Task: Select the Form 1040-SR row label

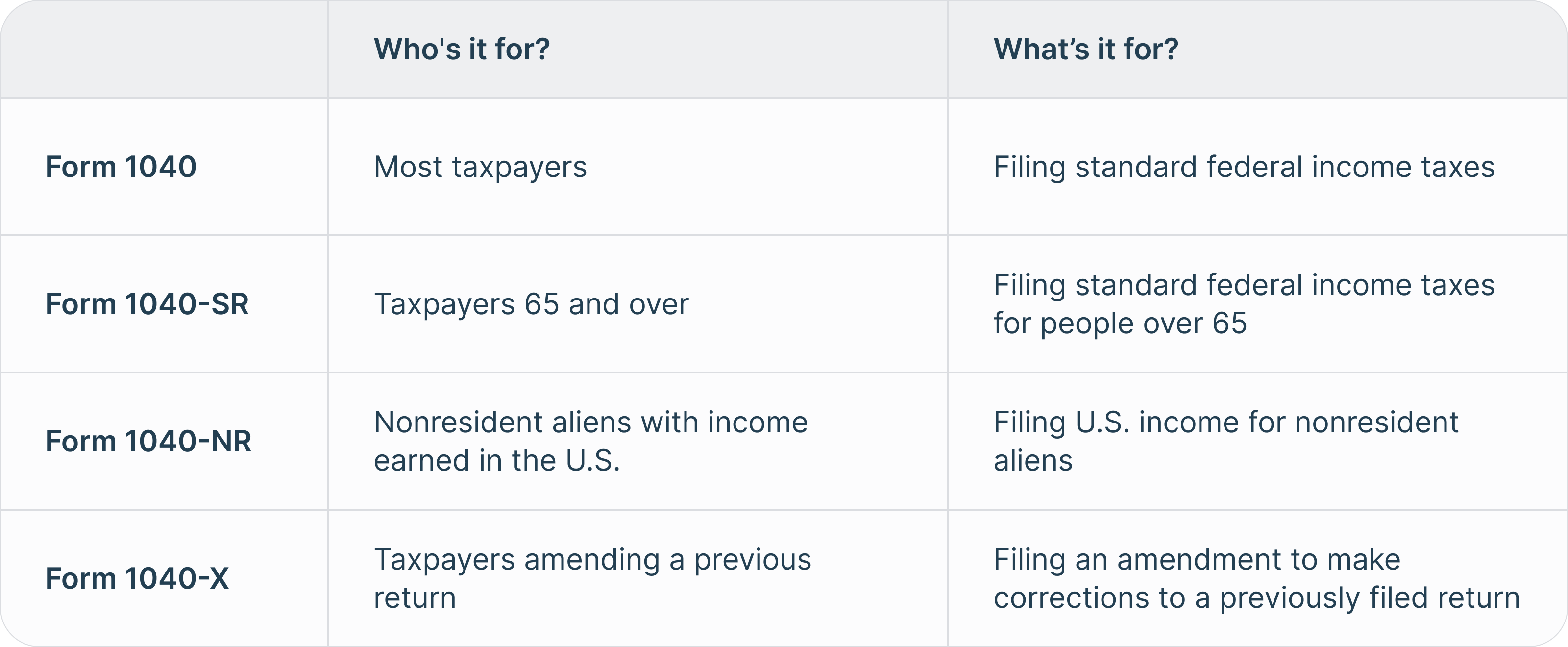Action: click(x=147, y=304)
